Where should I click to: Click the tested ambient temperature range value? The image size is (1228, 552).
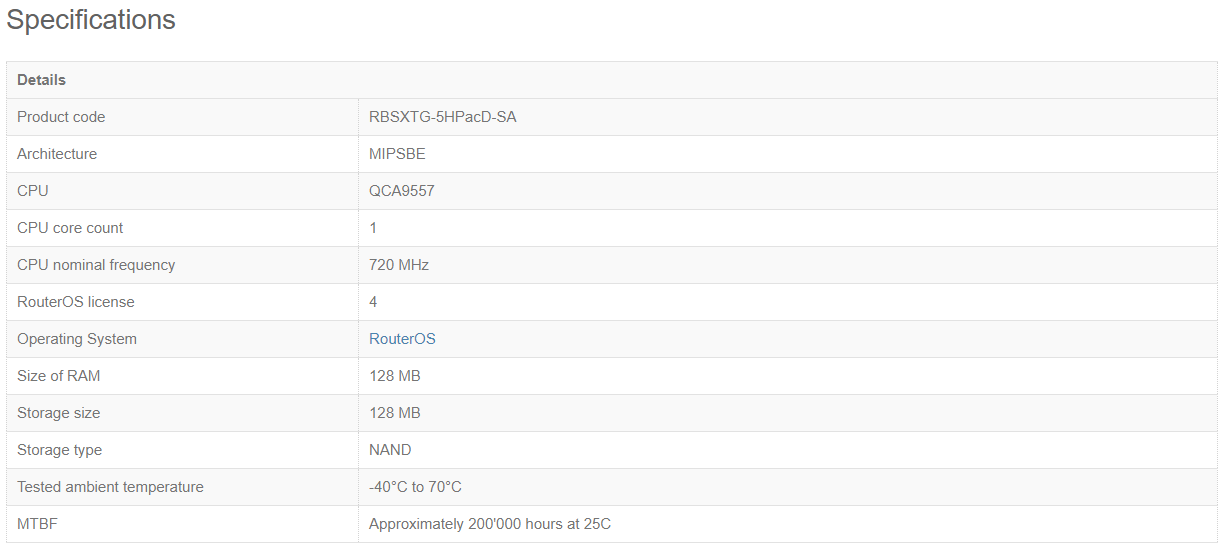tap(415, 487)
